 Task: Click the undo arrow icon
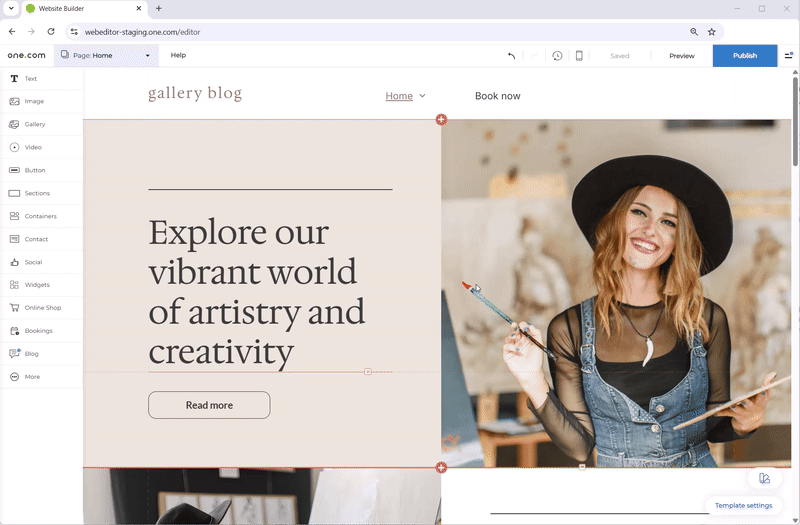point(512,56)
